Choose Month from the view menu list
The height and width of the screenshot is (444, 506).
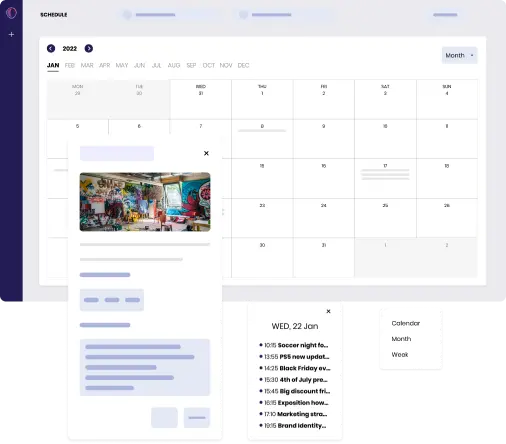click(x=401, y=339)
